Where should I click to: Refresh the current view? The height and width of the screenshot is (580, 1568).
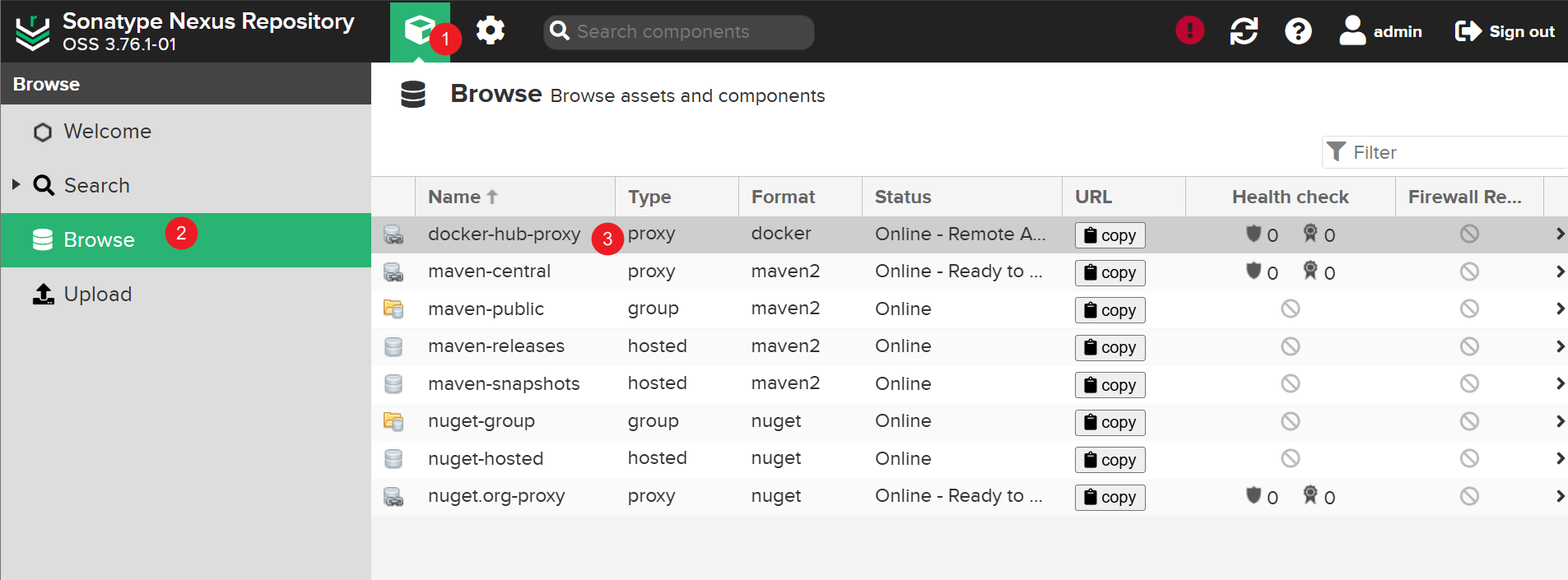(1244, 31)
